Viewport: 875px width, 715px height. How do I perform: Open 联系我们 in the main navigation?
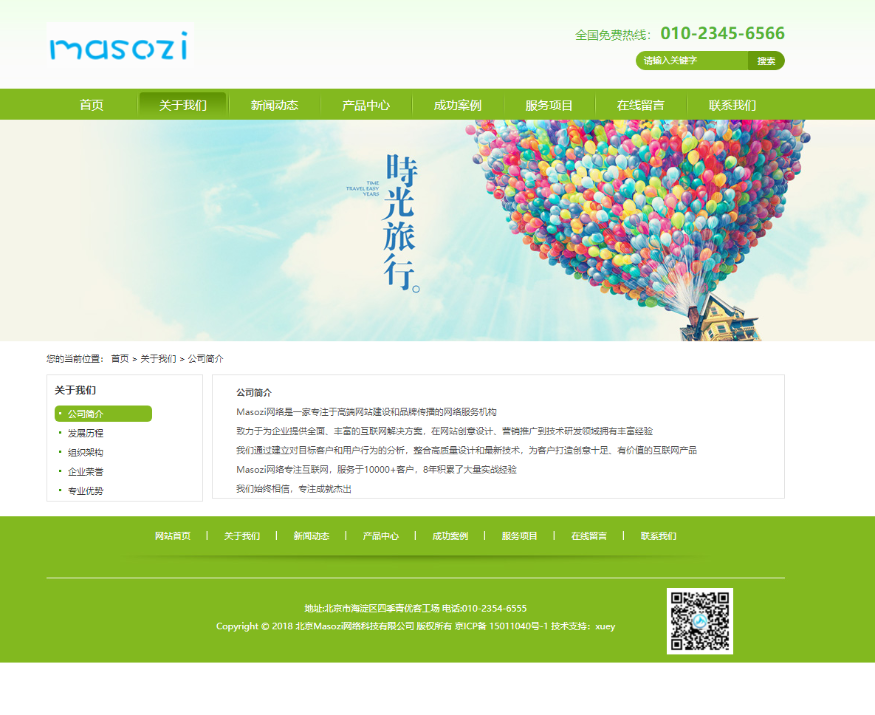(732, 105)
